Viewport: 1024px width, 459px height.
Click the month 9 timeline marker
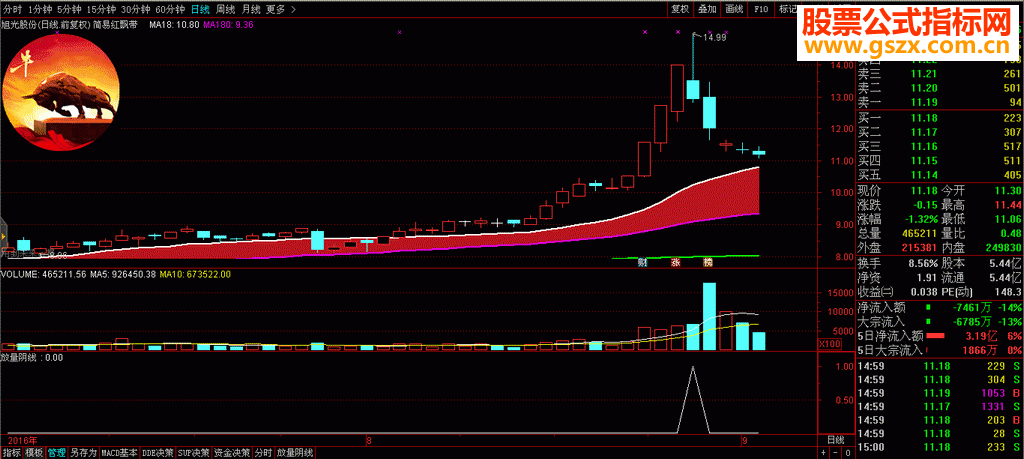744,440
